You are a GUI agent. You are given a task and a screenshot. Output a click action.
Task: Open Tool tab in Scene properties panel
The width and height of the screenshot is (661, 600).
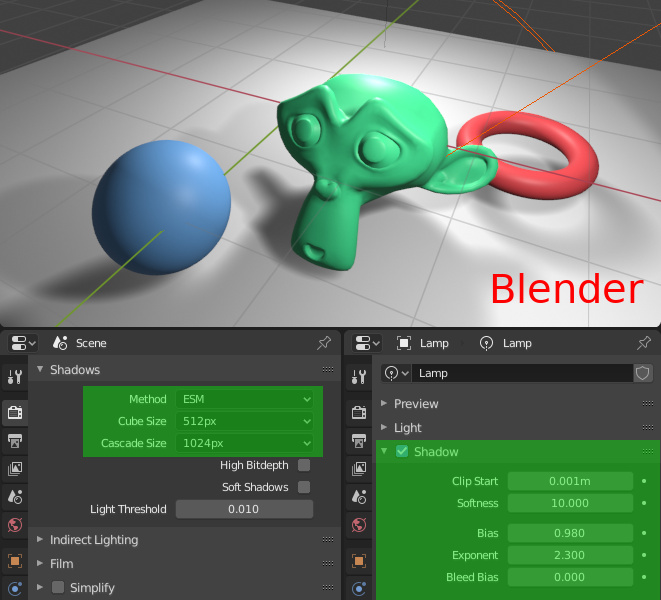15,377
